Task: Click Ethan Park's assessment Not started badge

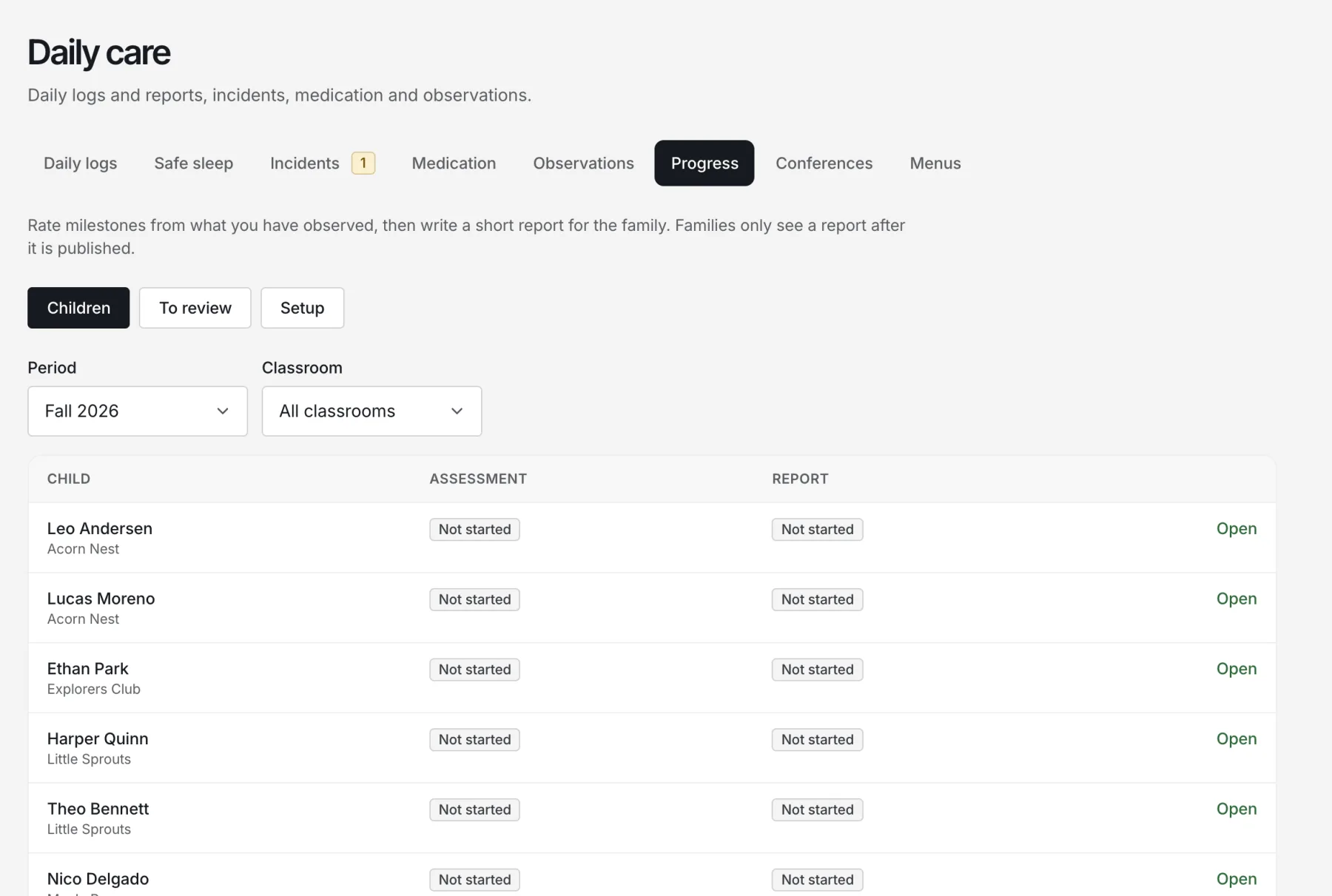Action: (474, 670)
